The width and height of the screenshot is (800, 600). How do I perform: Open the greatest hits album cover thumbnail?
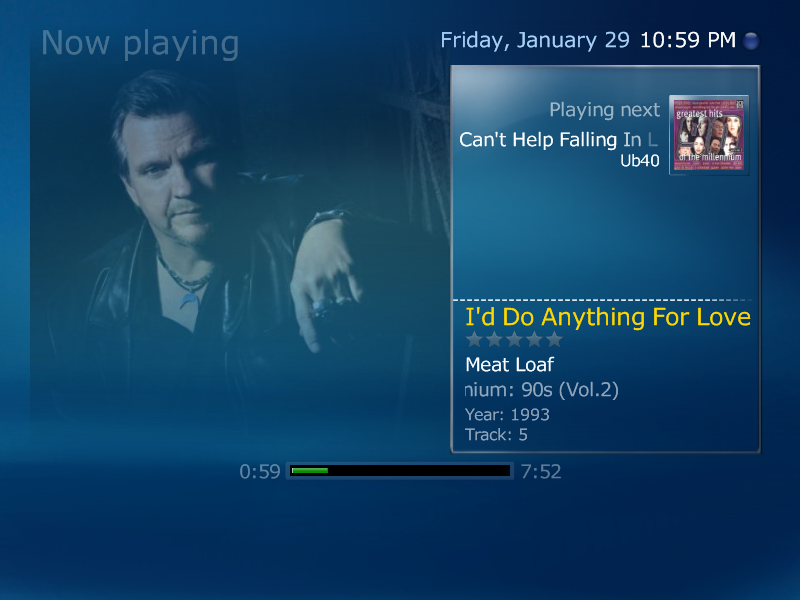709,135
